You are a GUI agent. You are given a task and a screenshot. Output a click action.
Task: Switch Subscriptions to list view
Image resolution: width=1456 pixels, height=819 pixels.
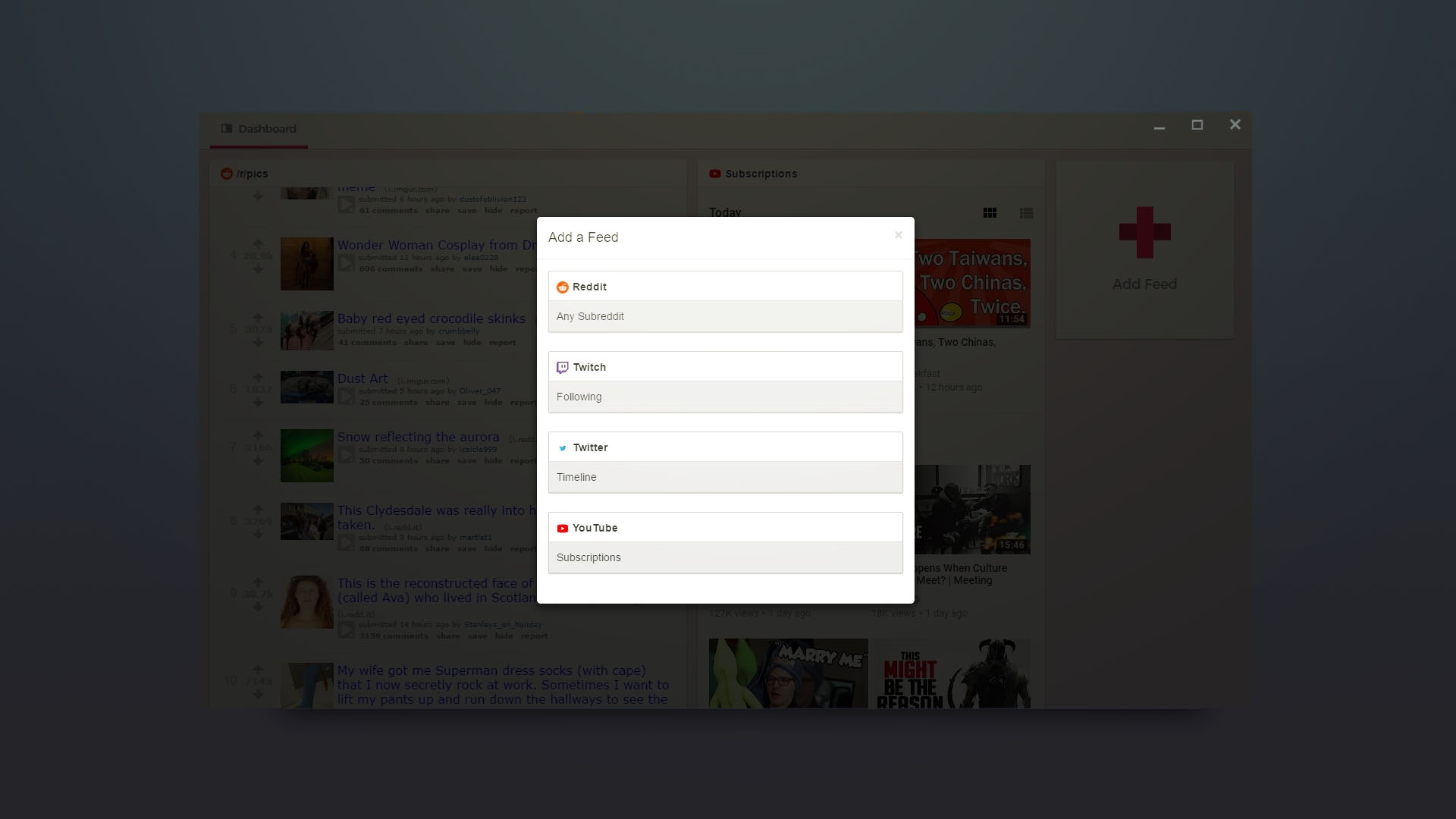click(x=1026, y=213)
